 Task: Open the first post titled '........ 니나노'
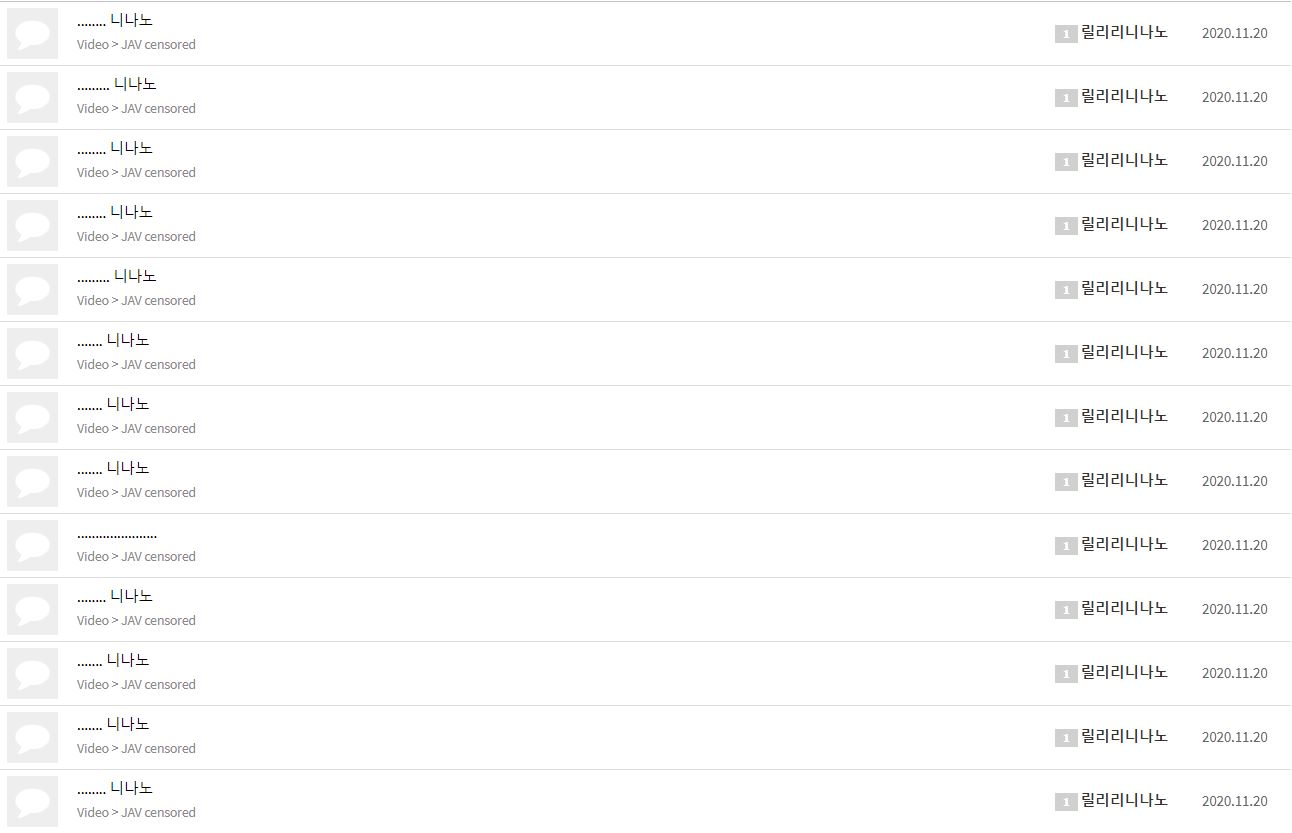pyautogui.click(x=115, y=21)
